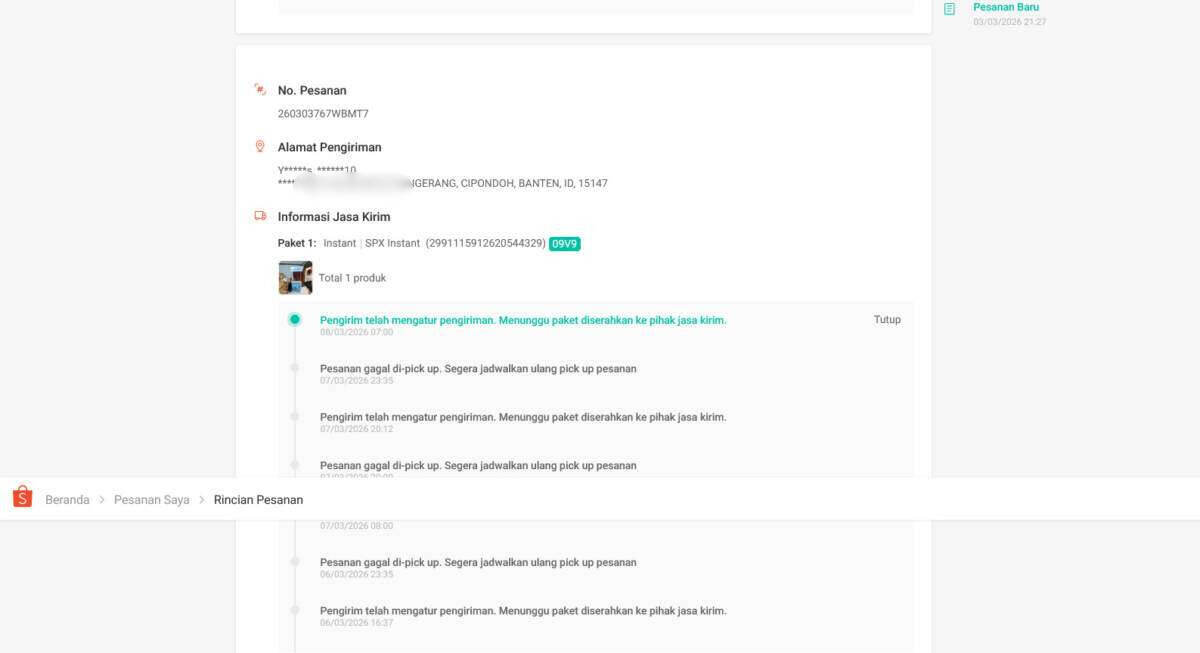Click the Pesanan Baru status label
The image size is (1200, 653).
[1005, 7]
